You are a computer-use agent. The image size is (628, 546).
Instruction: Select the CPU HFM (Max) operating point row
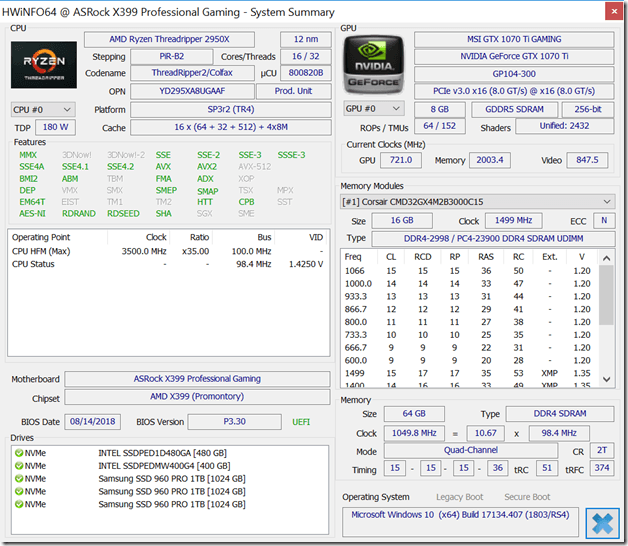click(x=168, y=252)
